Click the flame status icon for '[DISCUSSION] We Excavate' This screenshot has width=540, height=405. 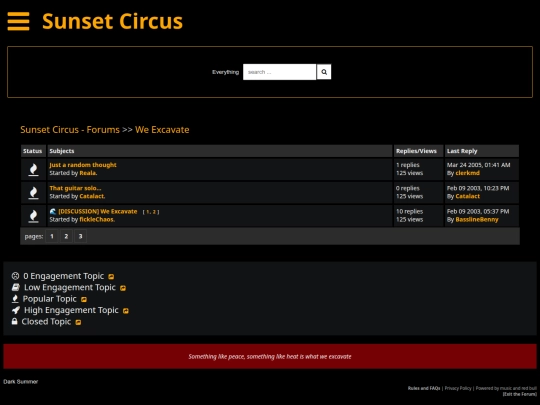click(33, 216)
